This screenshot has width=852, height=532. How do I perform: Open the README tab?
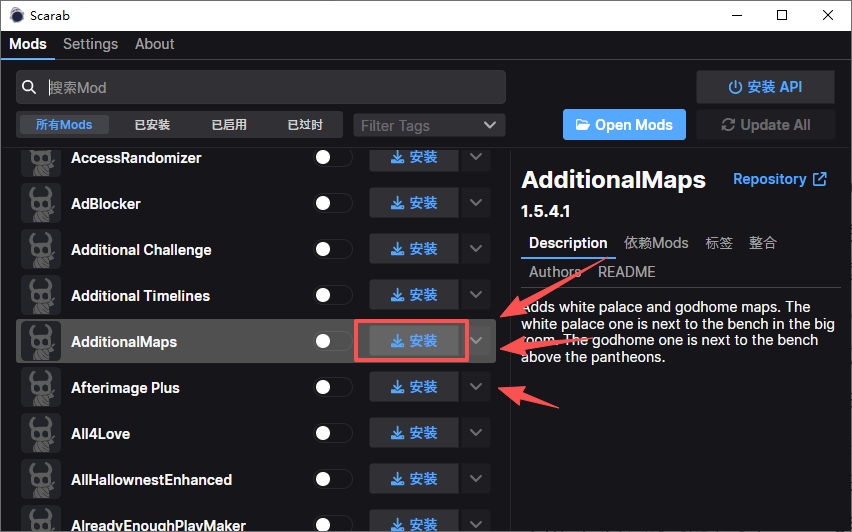[x=627, y=272]
